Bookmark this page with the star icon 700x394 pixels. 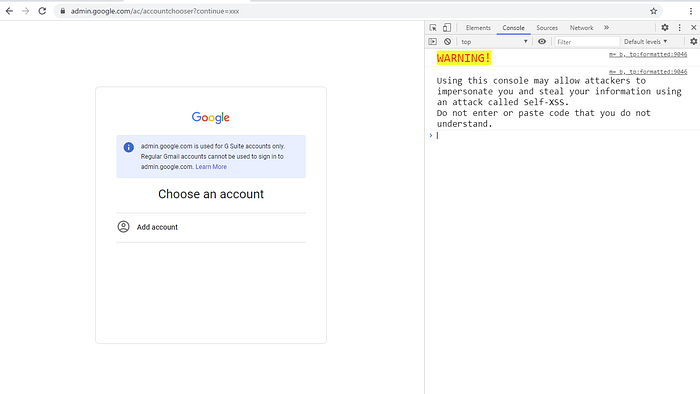[654, 11]
